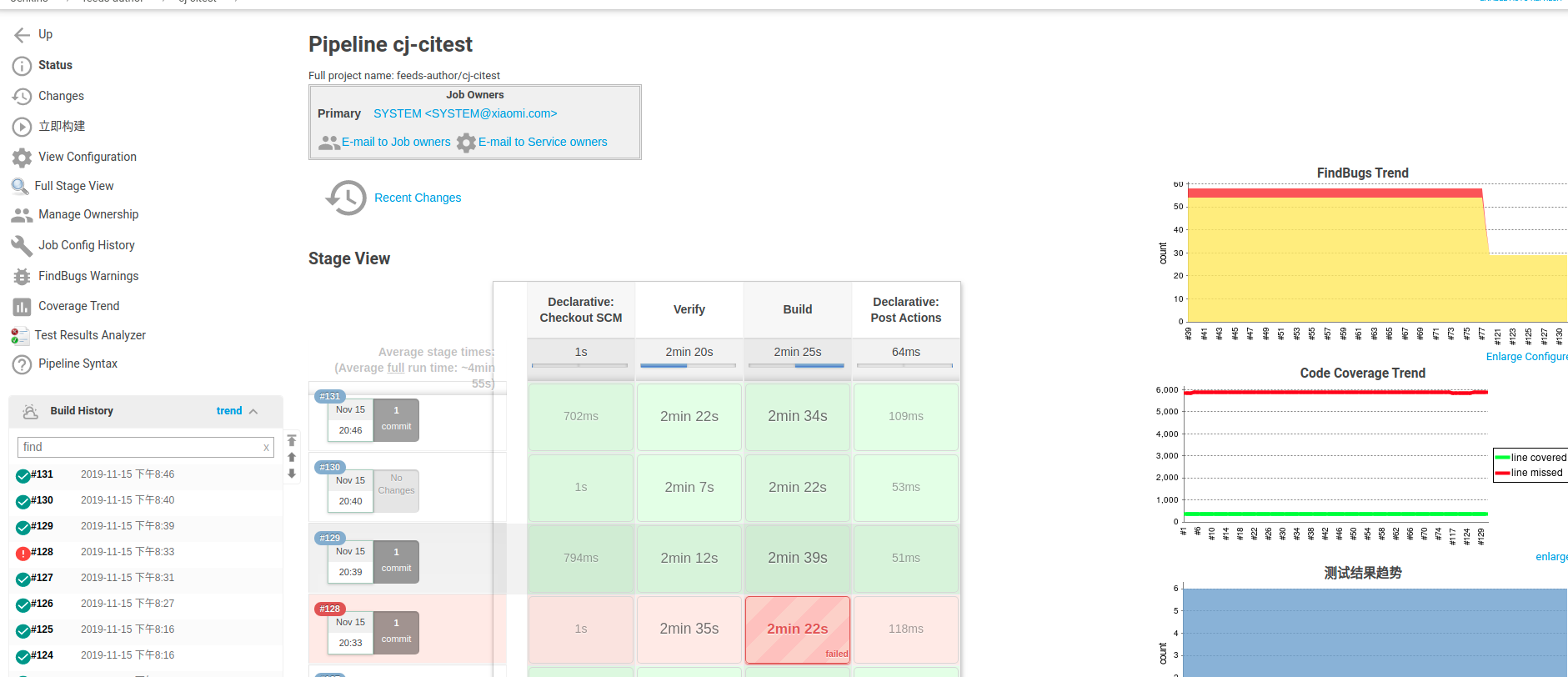
Task: Click success status icon for build #131
Action: [23, 476]
